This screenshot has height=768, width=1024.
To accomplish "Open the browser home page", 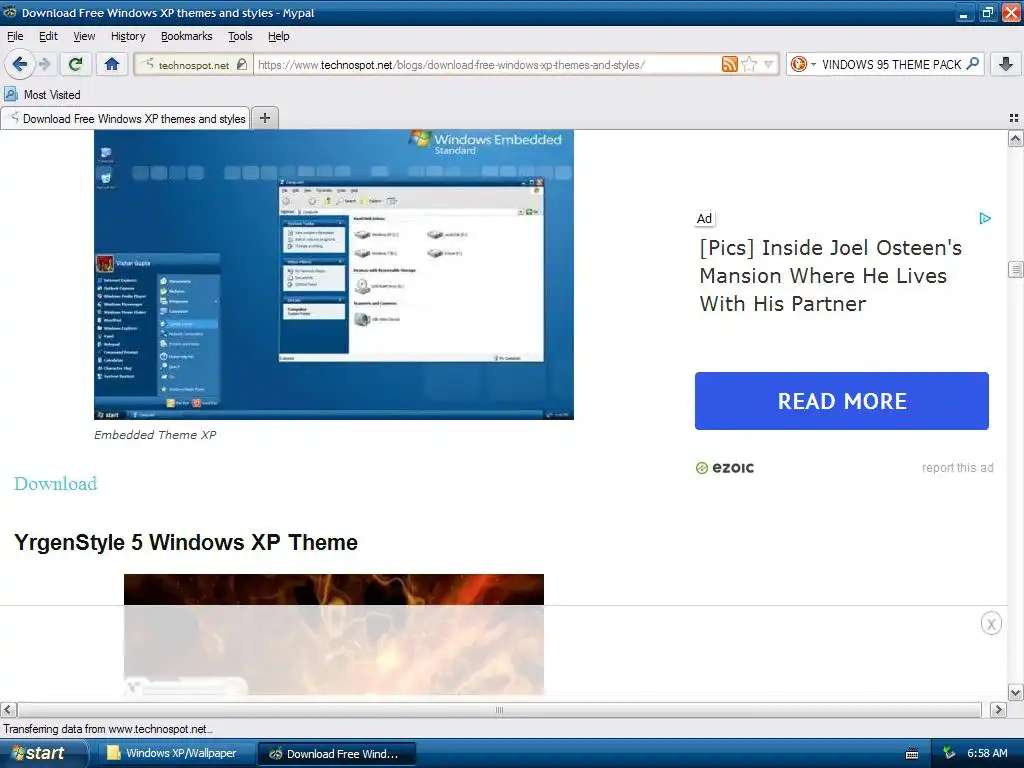I will (112, 64).
